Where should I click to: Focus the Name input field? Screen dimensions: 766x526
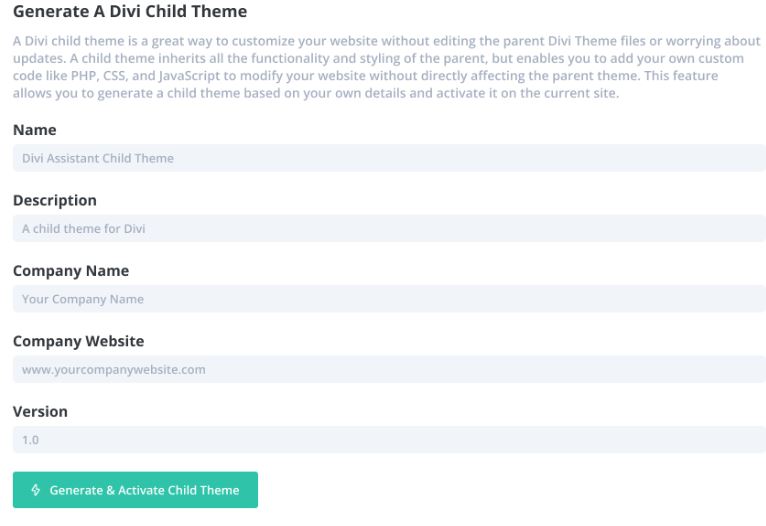[x=389, y=158]
